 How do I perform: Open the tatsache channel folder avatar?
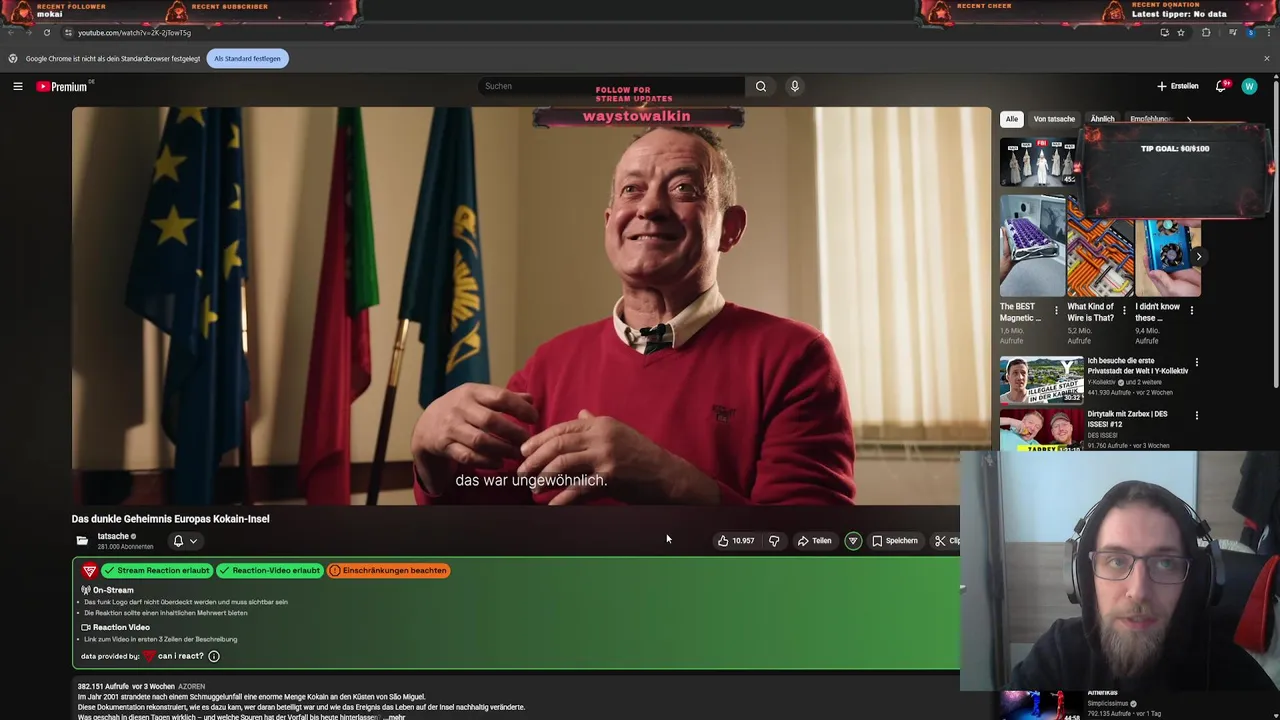point(82,541)
